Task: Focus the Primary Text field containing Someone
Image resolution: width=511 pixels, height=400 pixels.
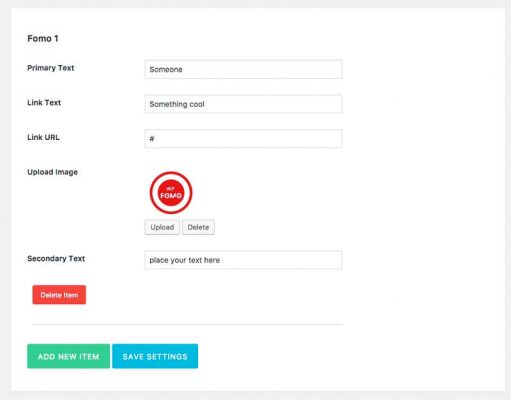Action: (243, 69)
